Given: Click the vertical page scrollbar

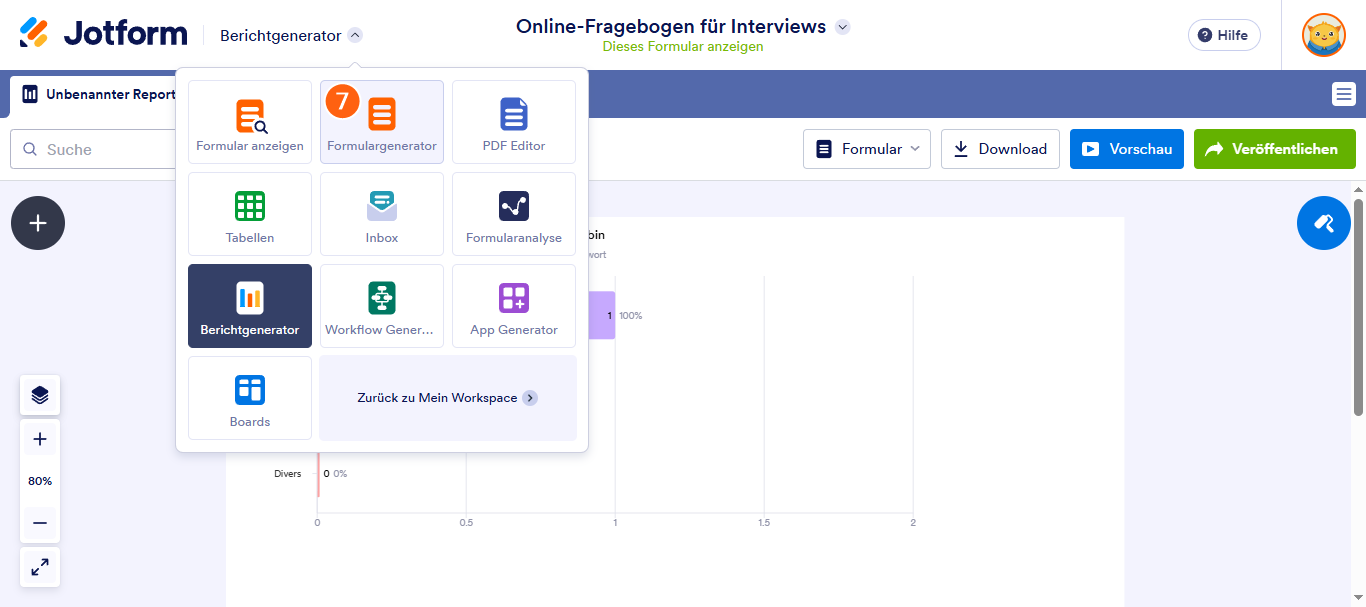Looking at the screenshot, I should click(1358, 306).
